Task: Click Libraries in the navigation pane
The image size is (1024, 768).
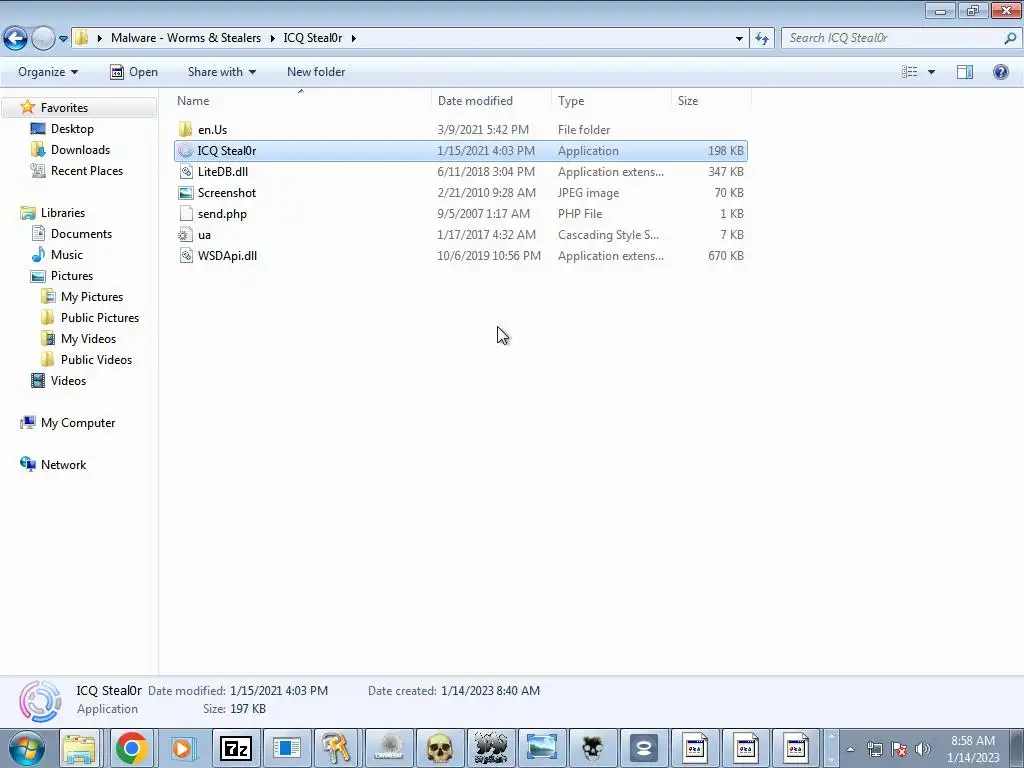Action: tap(63, 212)
